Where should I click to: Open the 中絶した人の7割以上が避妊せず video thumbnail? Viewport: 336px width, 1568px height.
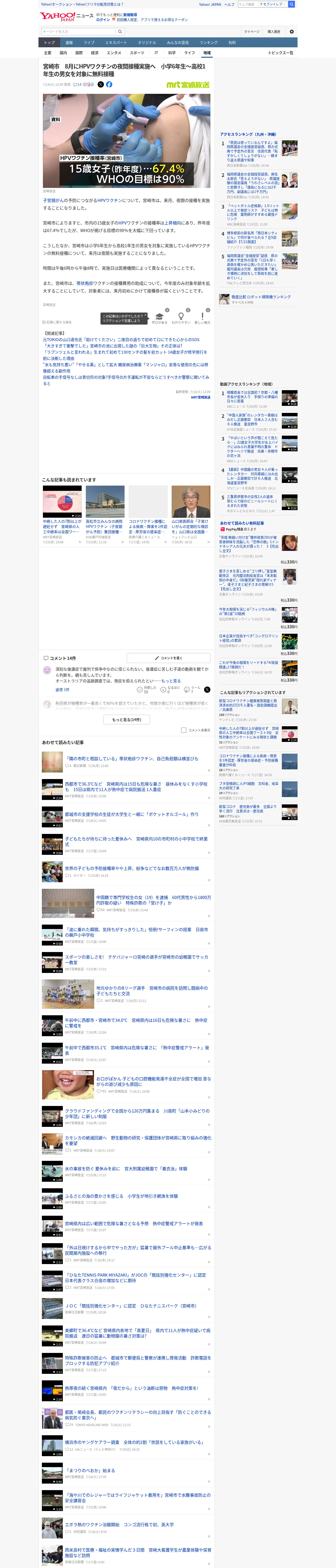click(x=62, y=501)
